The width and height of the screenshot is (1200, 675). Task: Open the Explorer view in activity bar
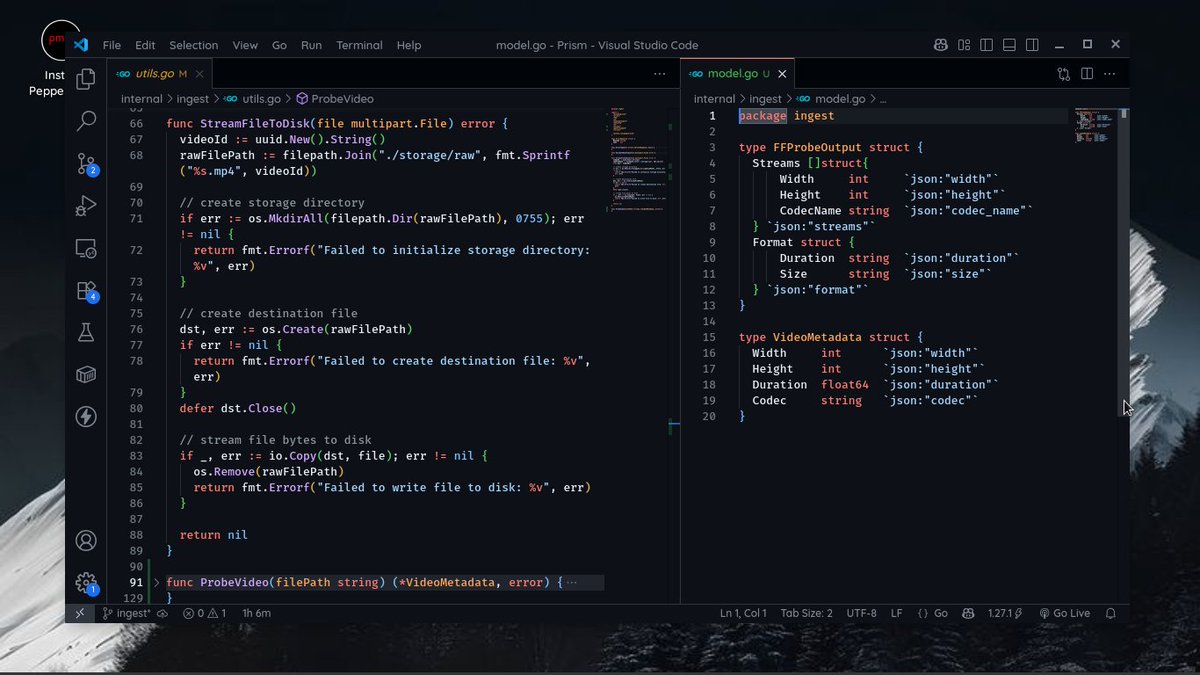coord(86,78)
